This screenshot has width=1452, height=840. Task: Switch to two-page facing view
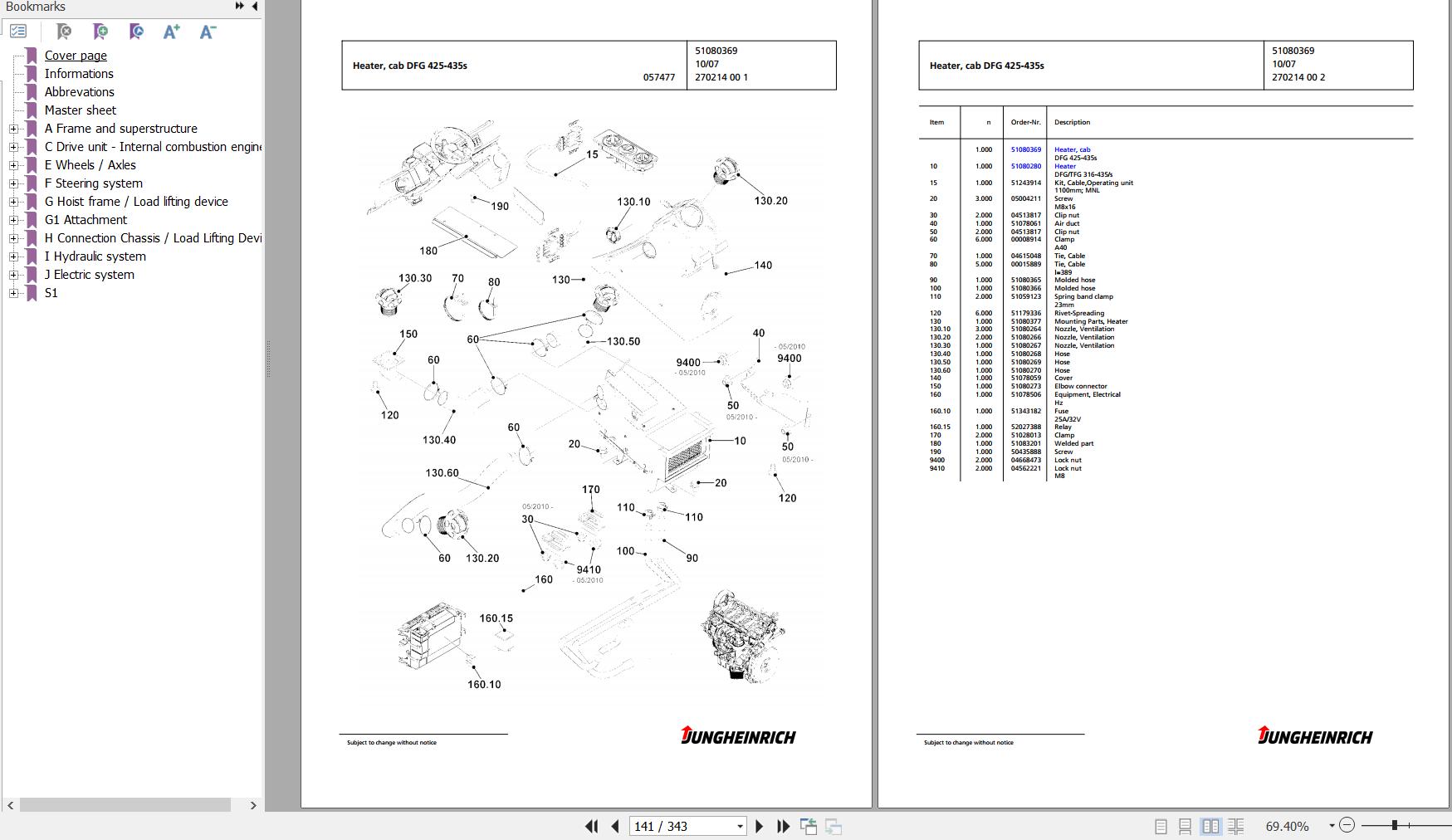[1211, 827]
